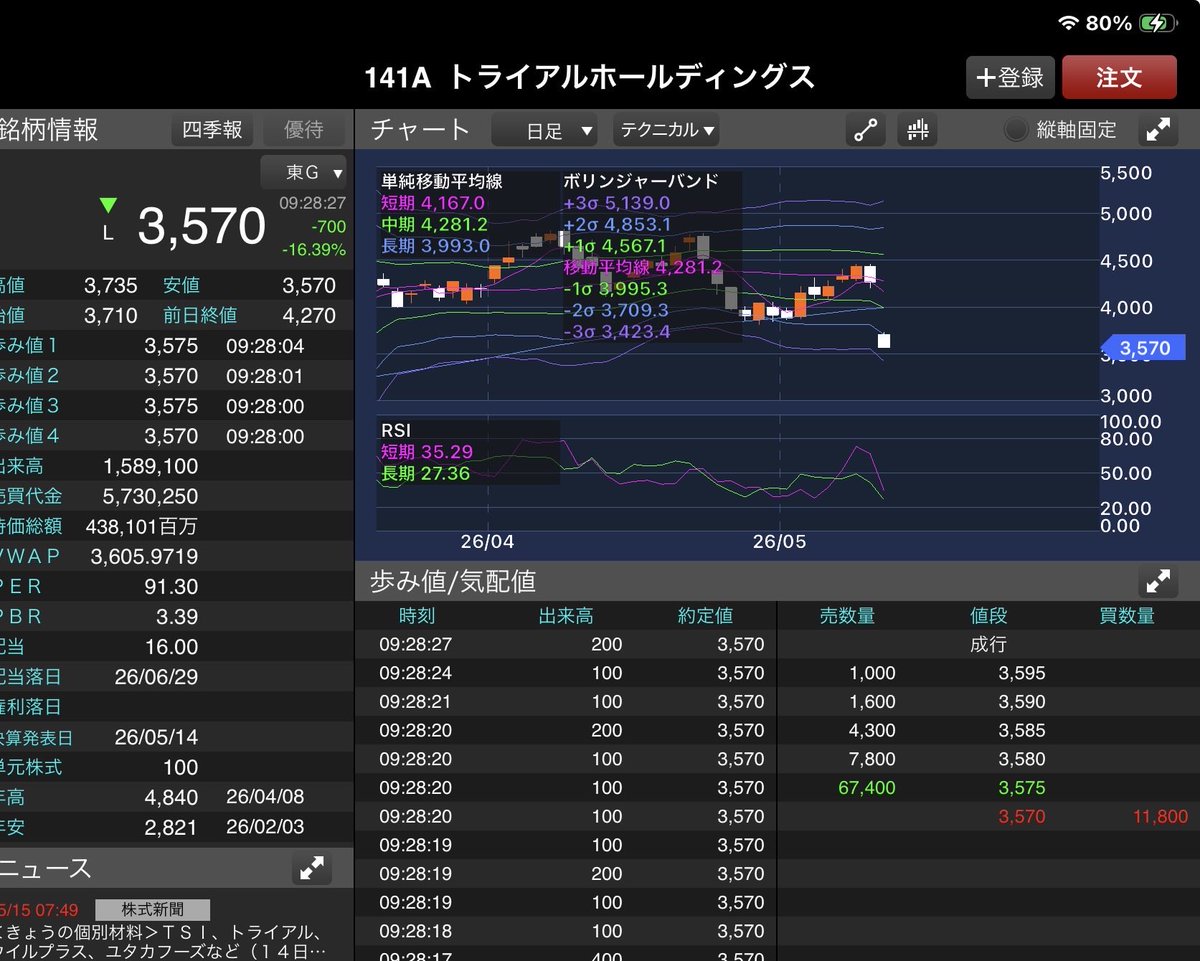
Task: Open the 日足 timeframe dropdown
Action: (x=545, y=130)
